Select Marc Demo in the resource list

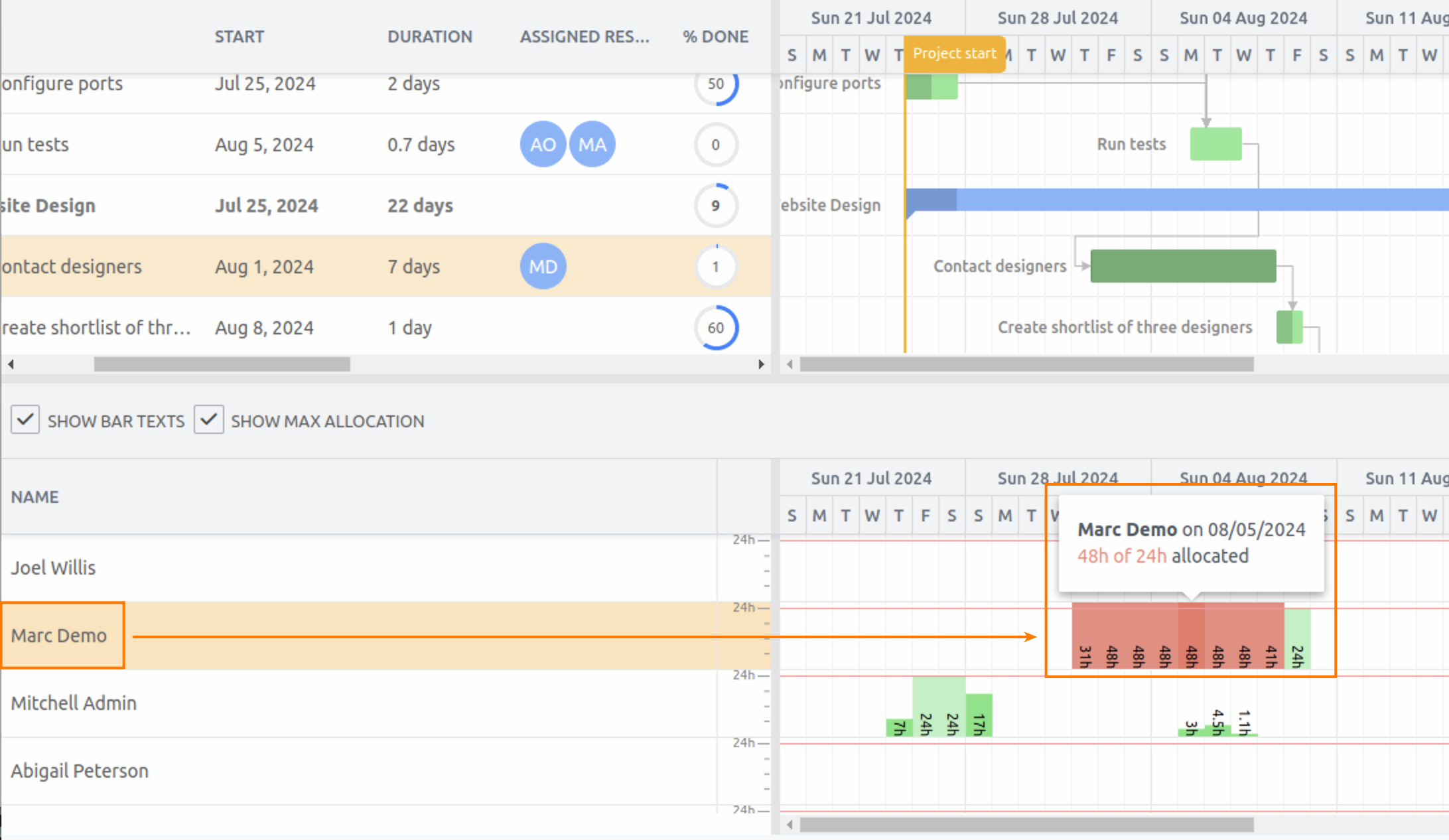pos(60,635)
